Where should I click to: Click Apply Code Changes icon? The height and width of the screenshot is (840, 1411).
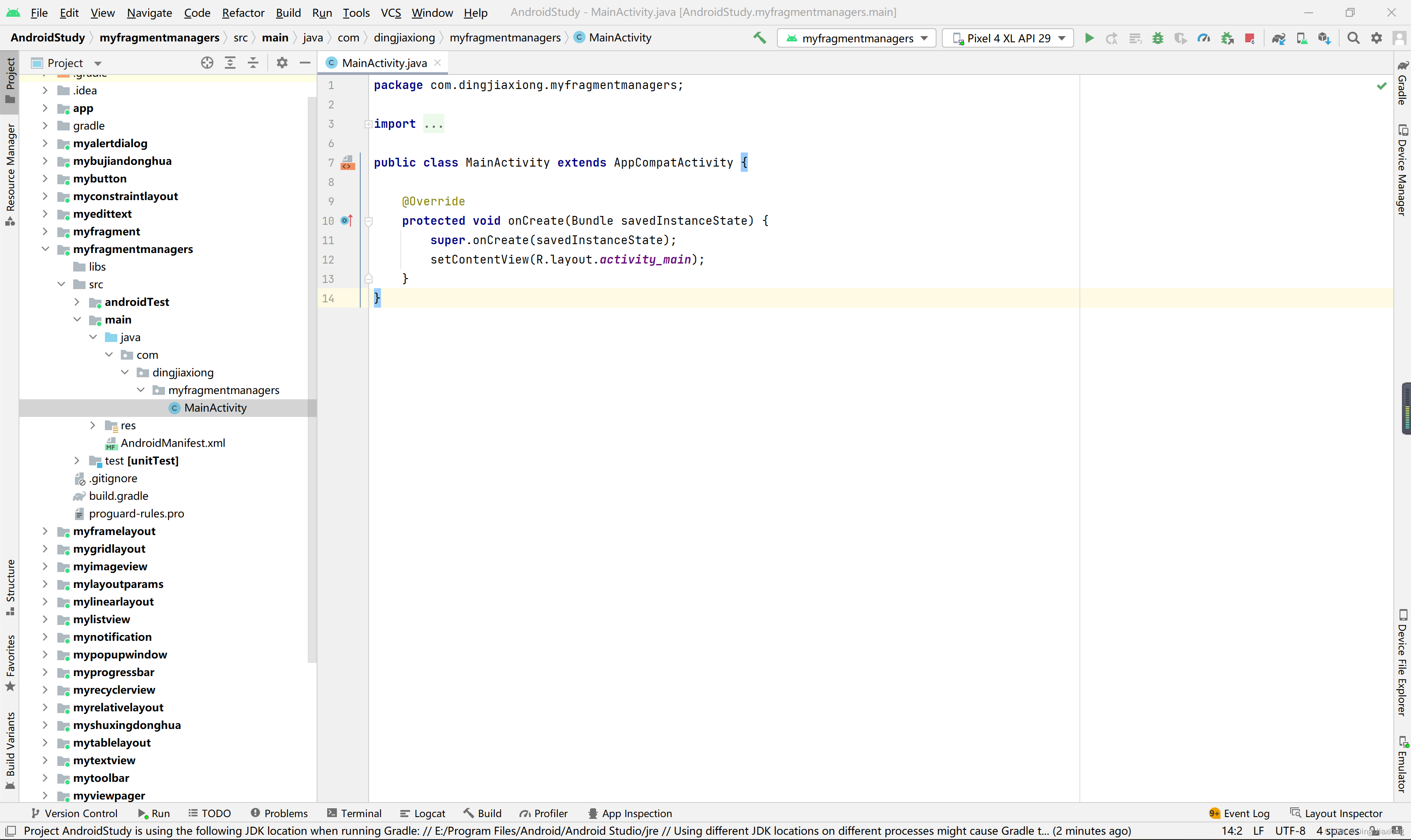[x=1135, y=38]
